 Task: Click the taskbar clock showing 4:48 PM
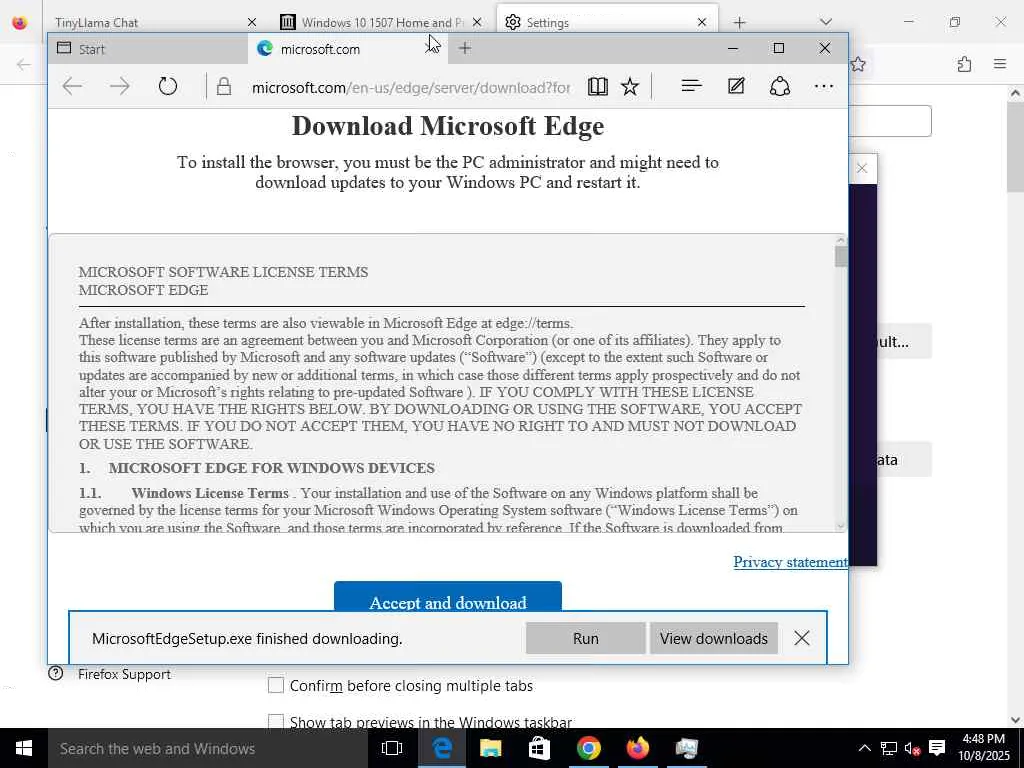(984, 748)
